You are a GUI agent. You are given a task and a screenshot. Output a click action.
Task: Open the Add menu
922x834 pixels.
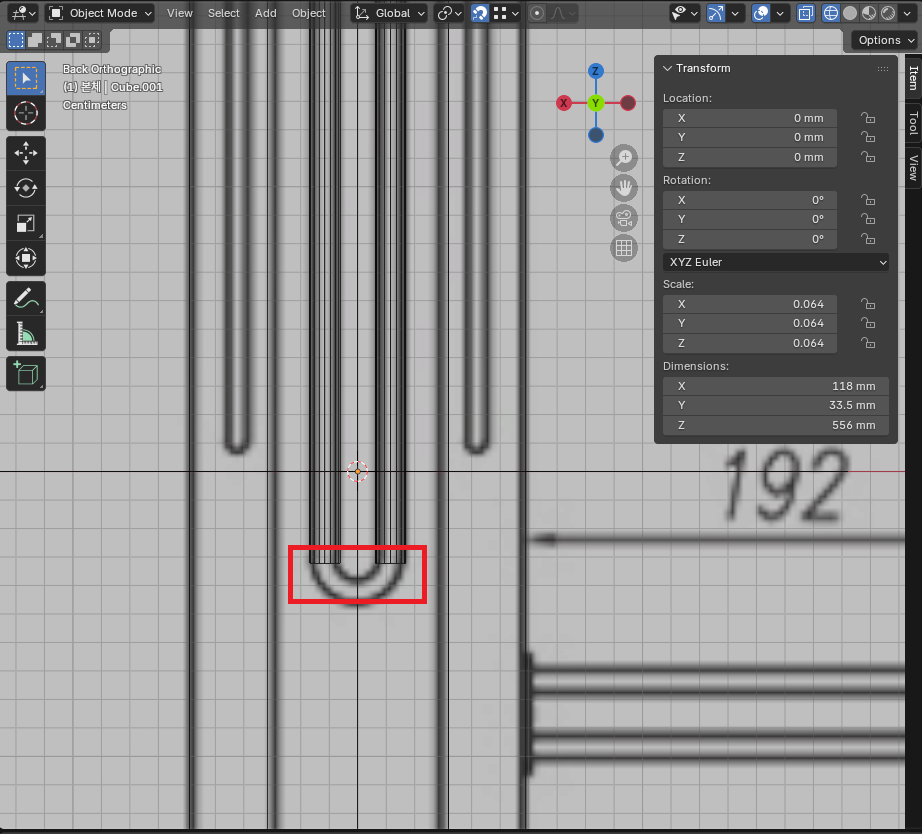[x=266, y=13]
